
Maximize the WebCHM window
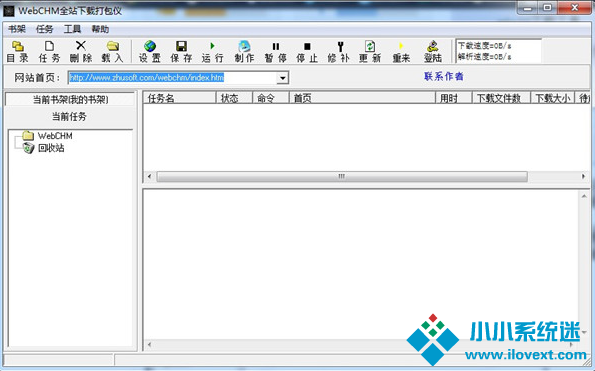click(548, 8)
